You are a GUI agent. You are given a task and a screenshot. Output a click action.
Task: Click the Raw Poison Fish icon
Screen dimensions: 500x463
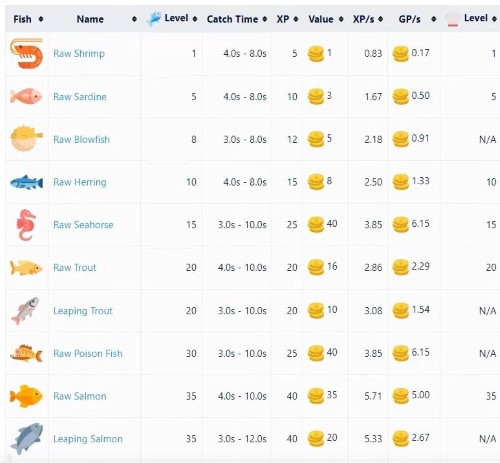pyautogui.click(x=26, y=353)
